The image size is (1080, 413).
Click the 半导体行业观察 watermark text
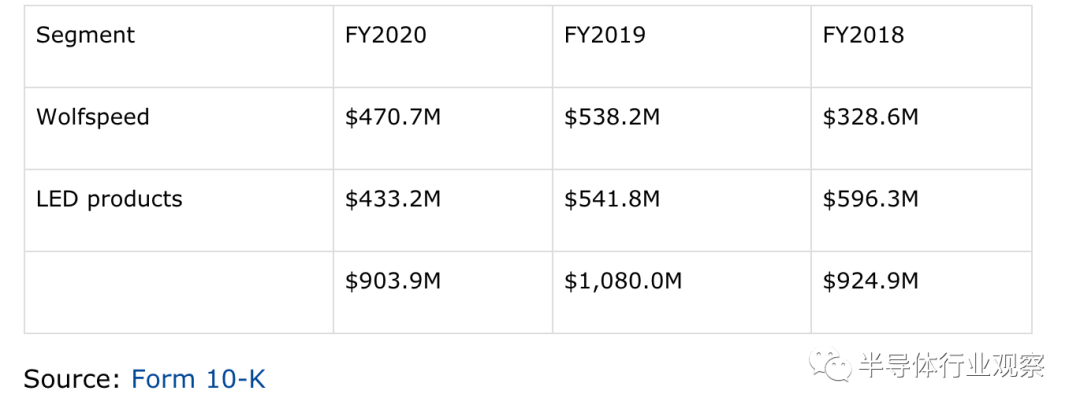(x=952, y=366)
